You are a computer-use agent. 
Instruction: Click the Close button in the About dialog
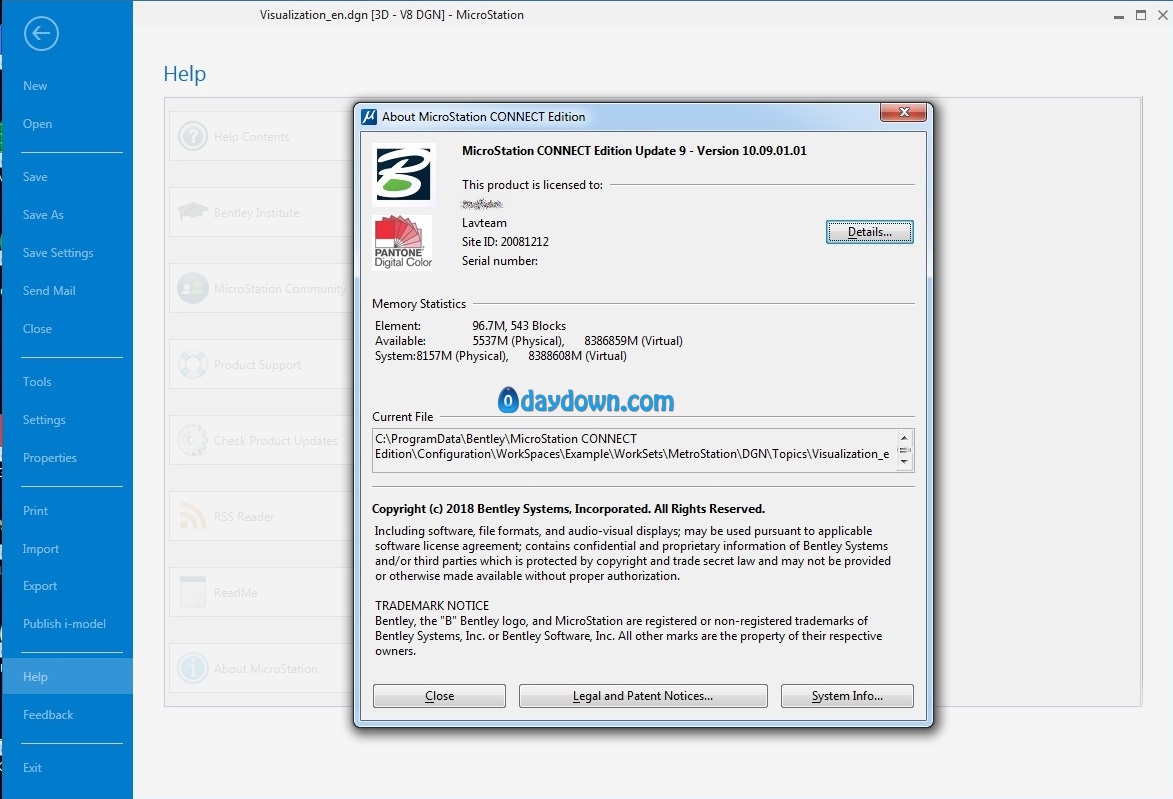pos(439,696)
